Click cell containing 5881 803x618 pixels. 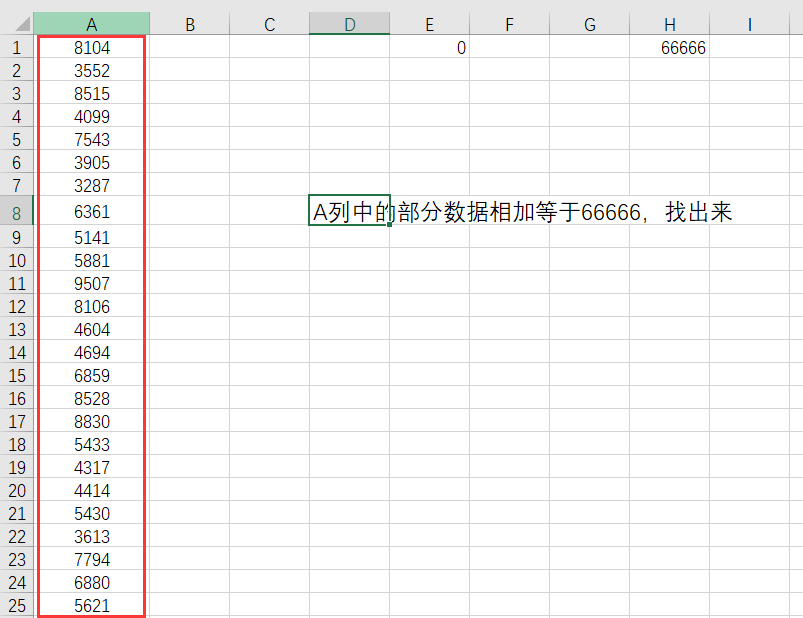point(92,260)
